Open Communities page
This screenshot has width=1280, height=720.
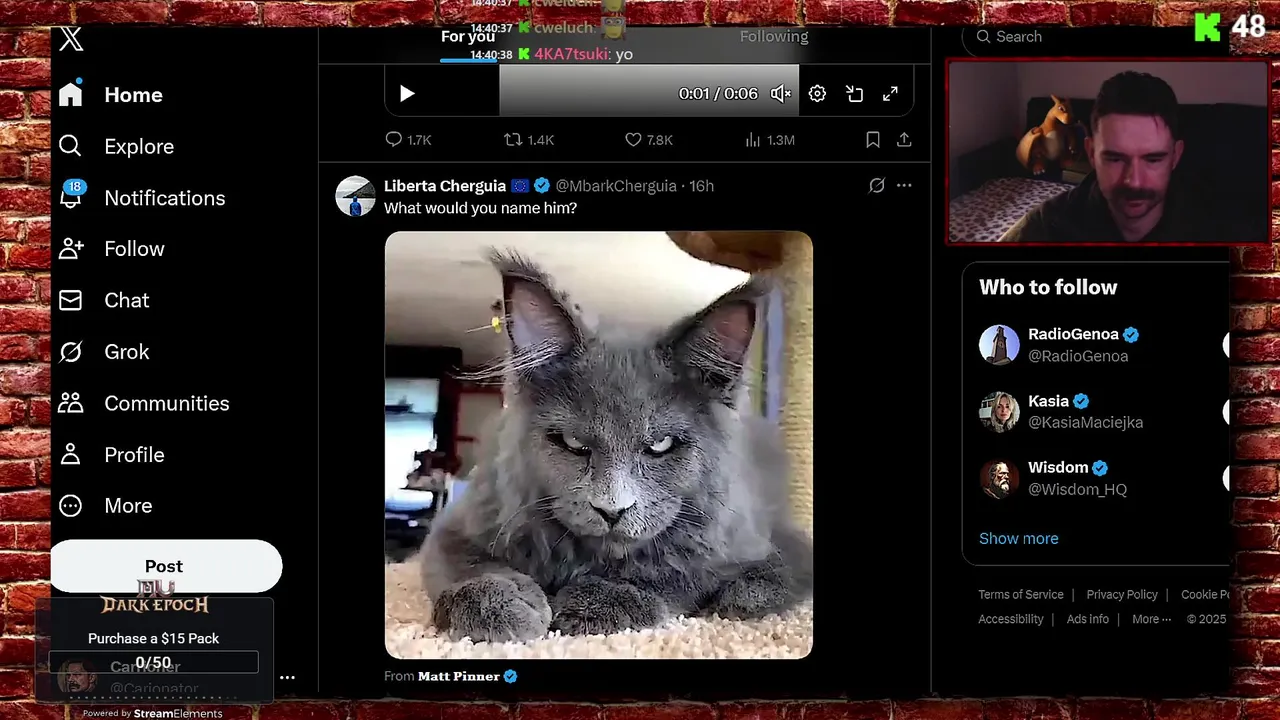143,403
